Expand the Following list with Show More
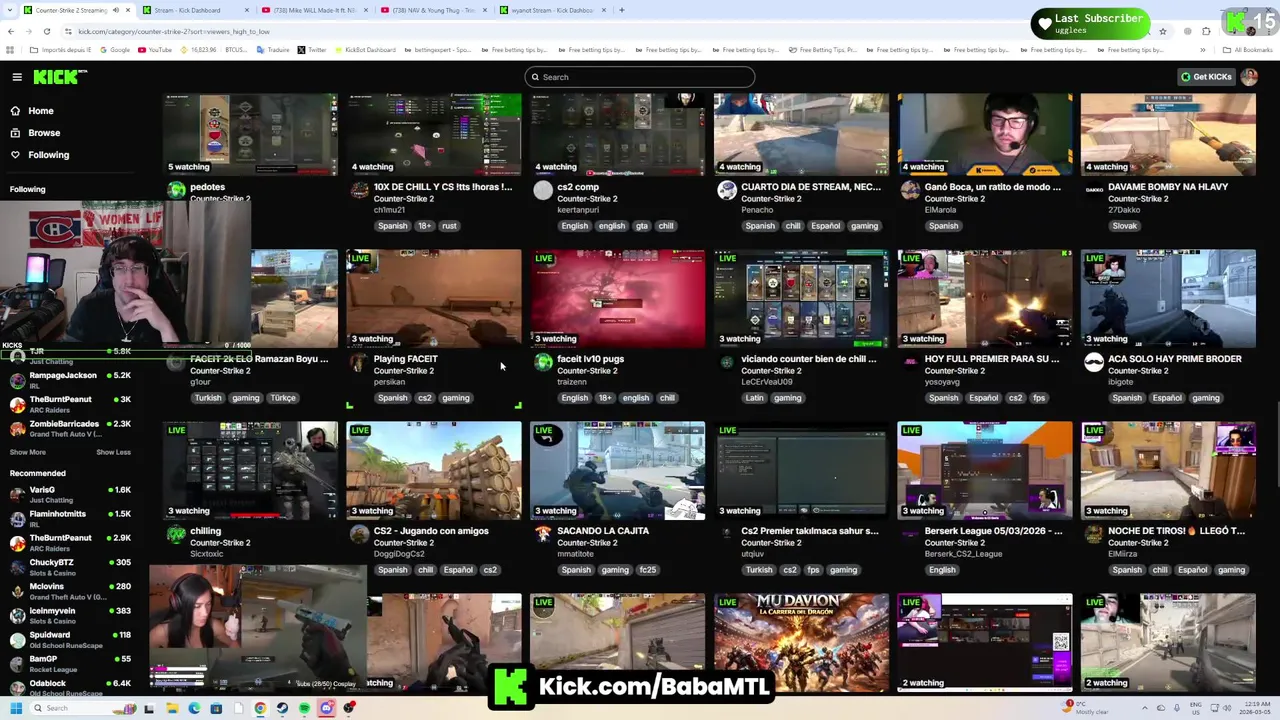 click(x=27, y=452)
